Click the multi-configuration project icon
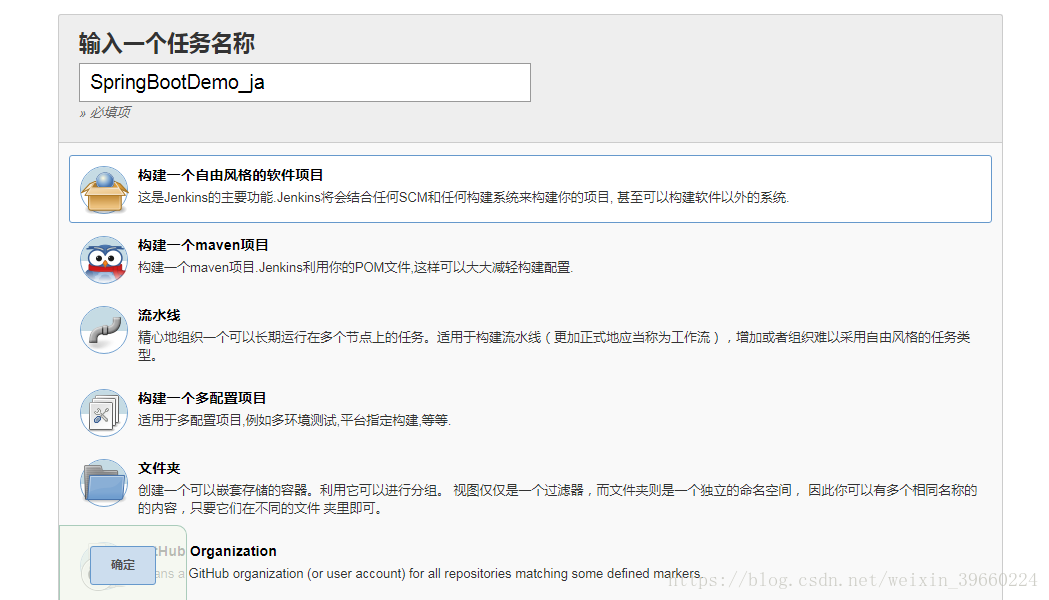1049x600 pixels. pyautogui.click(x=104, y=413)
